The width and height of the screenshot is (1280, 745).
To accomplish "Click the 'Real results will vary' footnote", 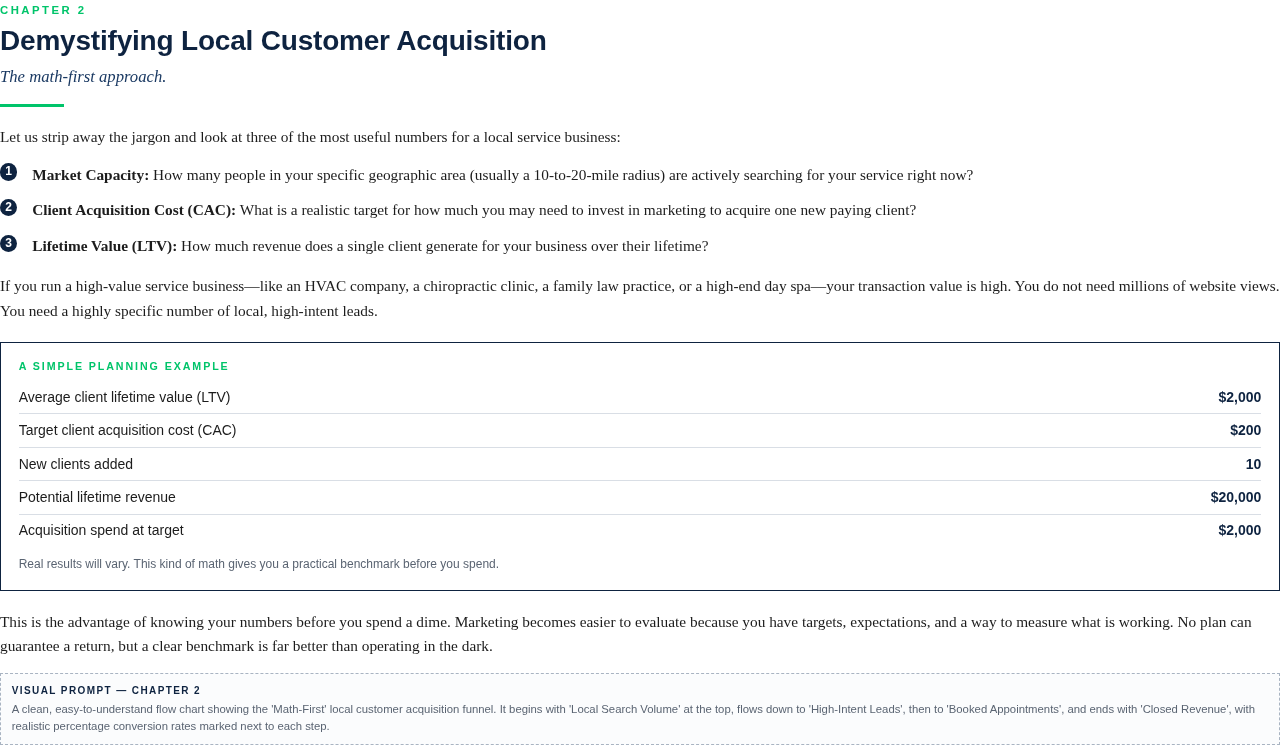I will point(259,564).
